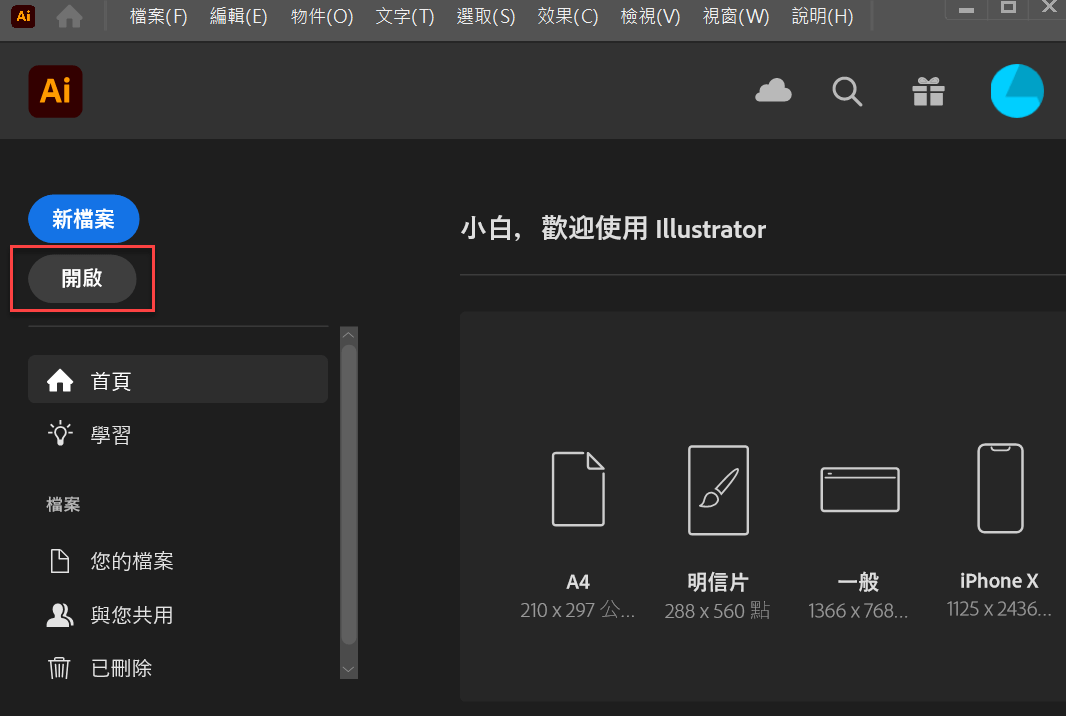
Task: Click the 1366 x 768 size text
Action: tap(858, 611)
